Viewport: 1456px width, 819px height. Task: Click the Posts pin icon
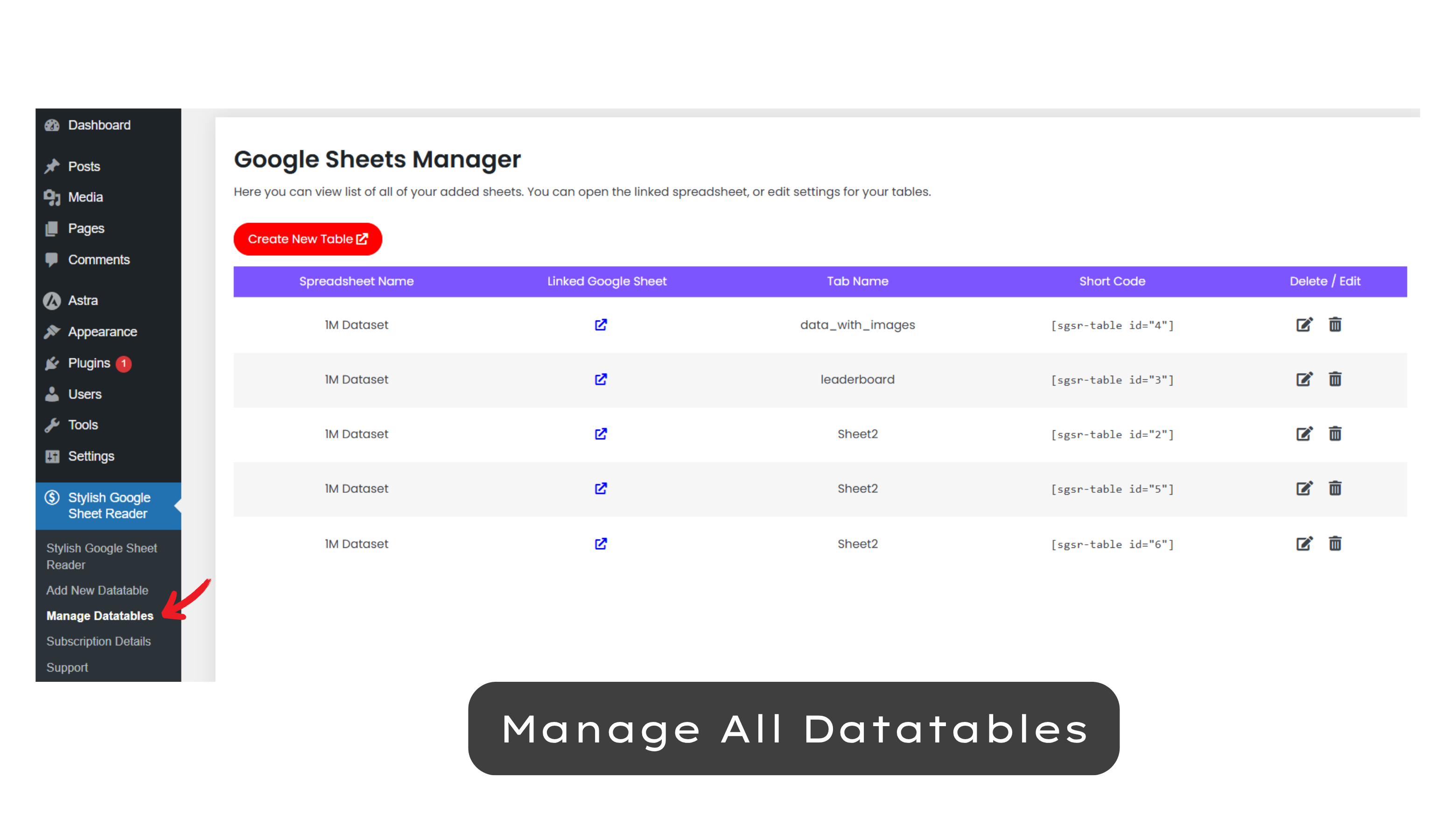tap(52, 166)
